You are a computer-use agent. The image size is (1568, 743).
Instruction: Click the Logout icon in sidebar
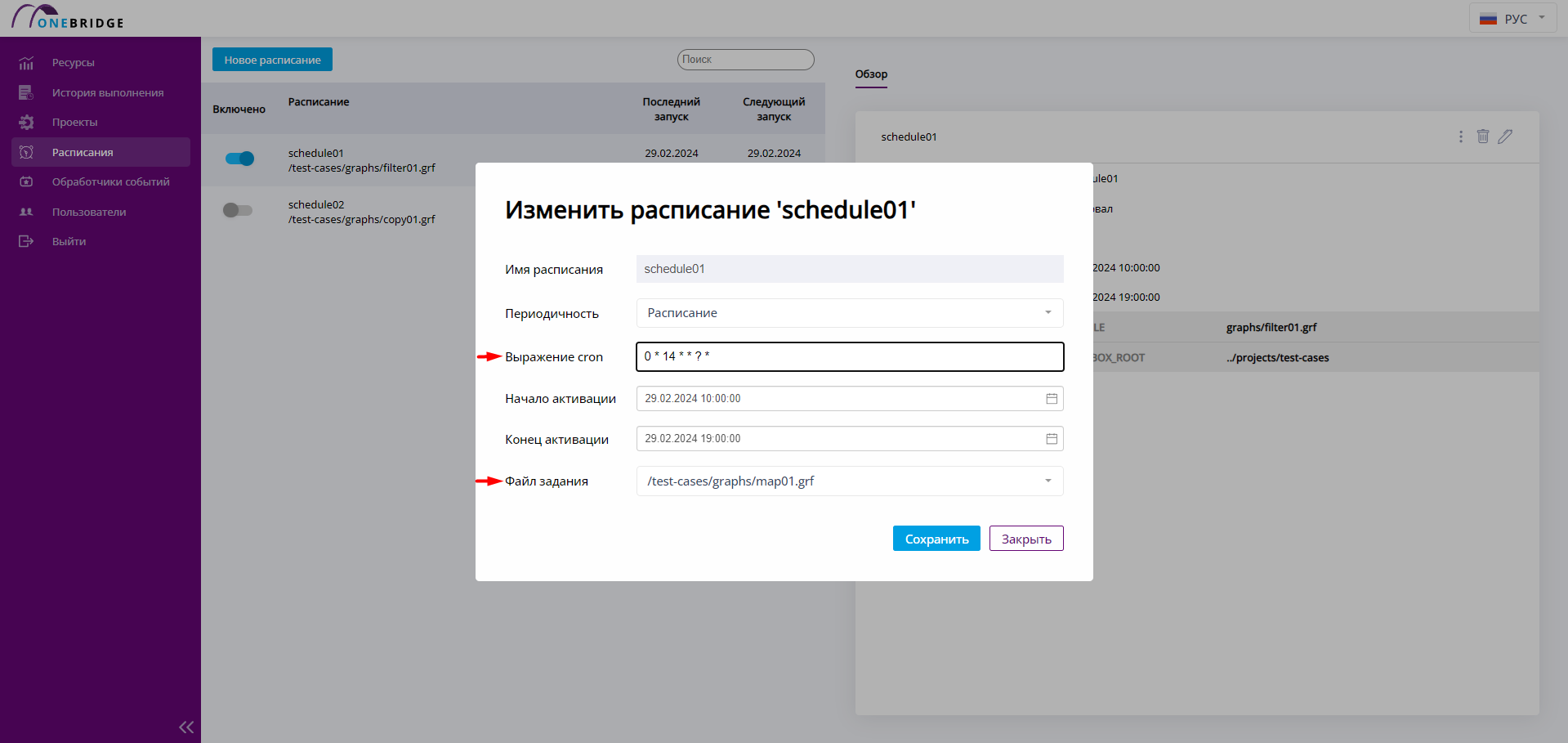(x=26, y=241)
